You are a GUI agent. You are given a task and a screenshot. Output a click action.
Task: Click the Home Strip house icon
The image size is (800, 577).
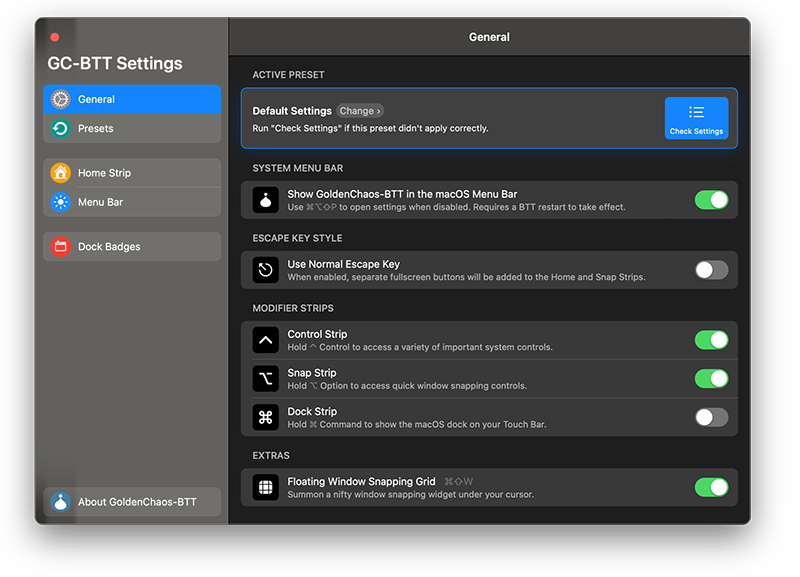coord(60,173)
